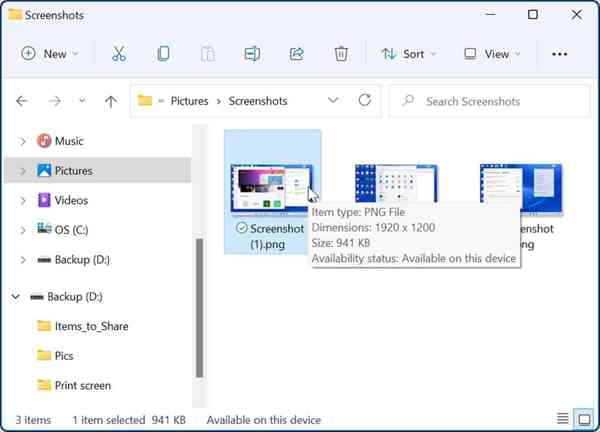Expand the Pictures tree node
600x432 pixels.
(x=23, y=171)
